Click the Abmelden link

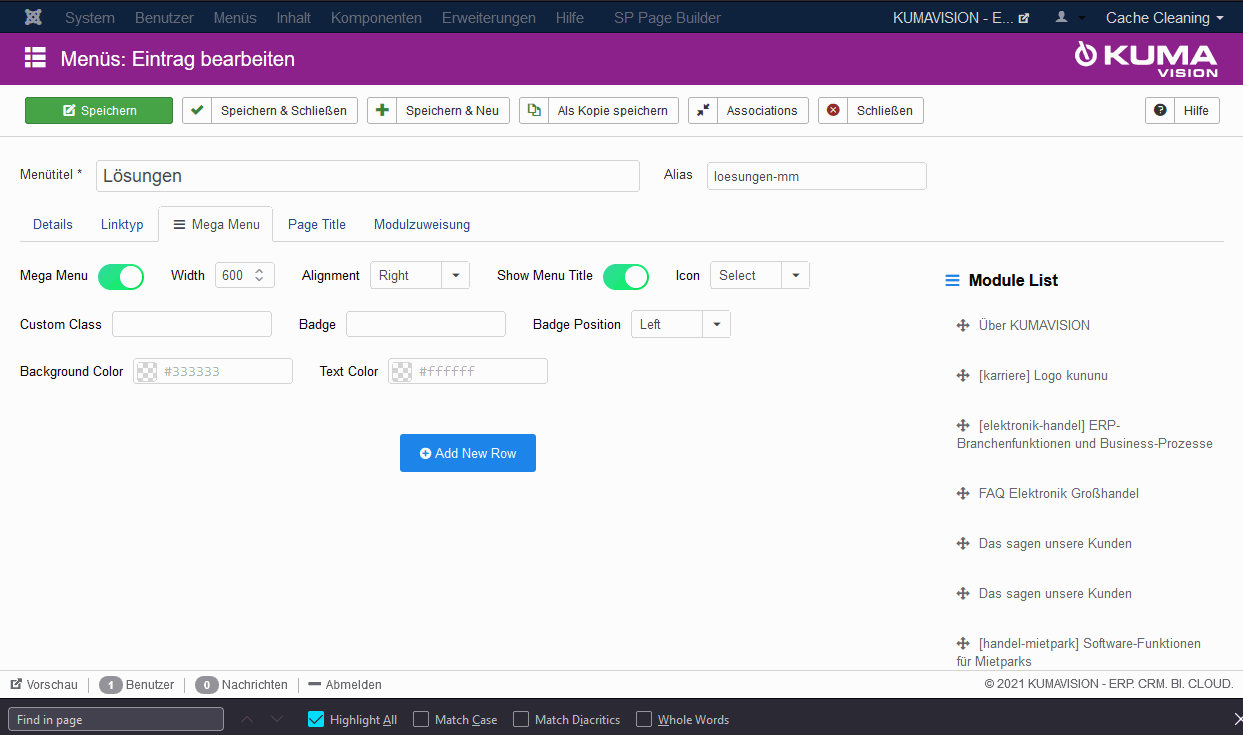(x=345, y=685)
